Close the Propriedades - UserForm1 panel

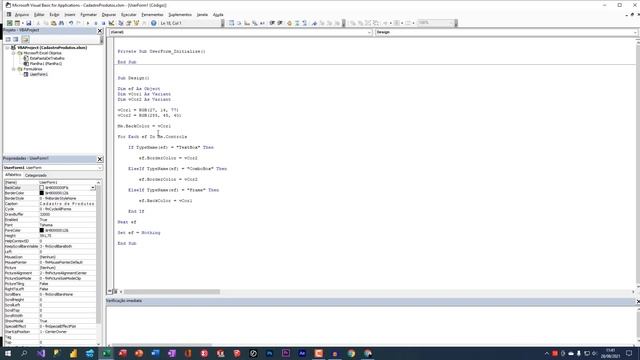click(100, 159)
